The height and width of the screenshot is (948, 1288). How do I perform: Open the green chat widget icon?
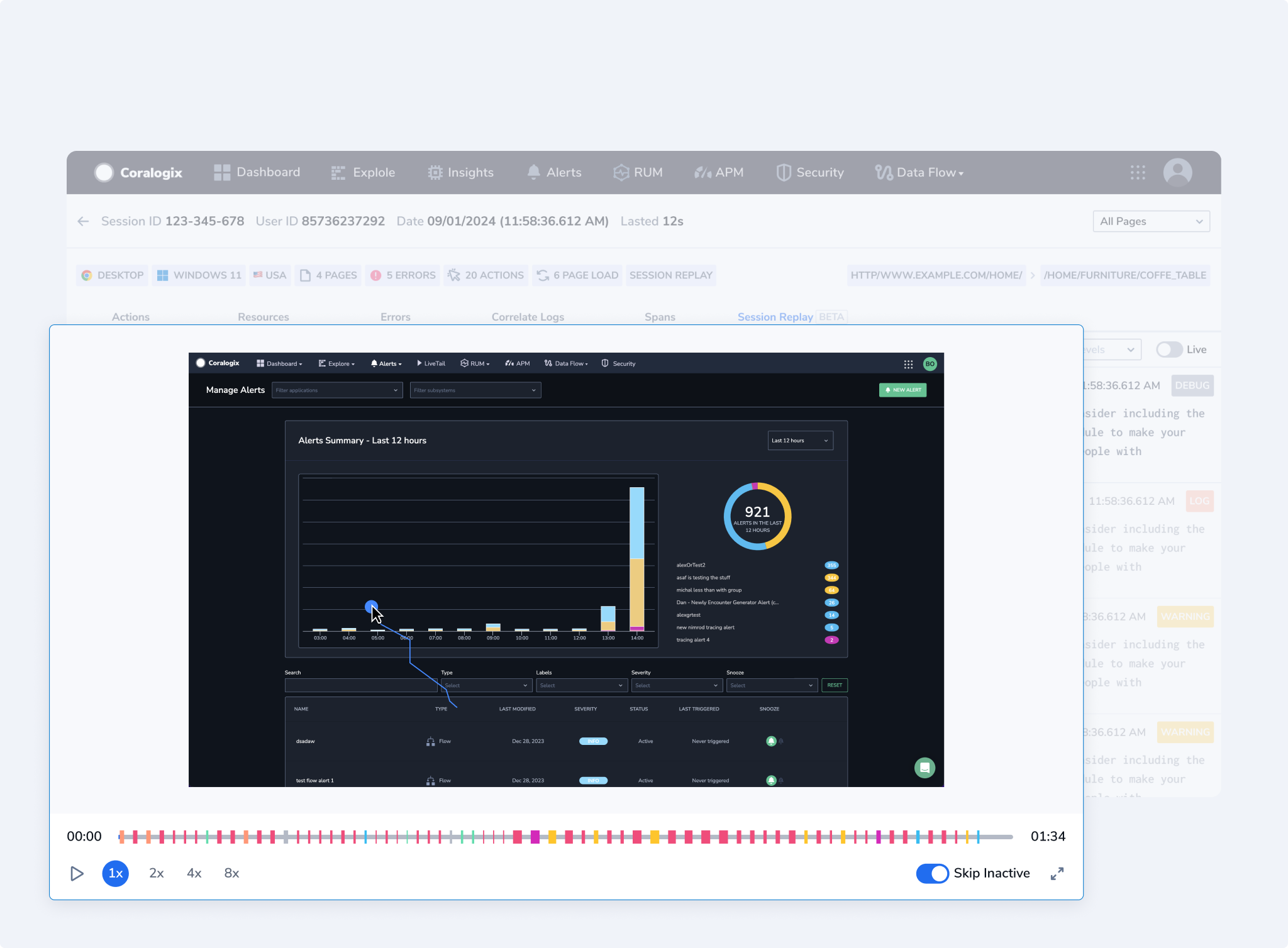tap(924, 768)
